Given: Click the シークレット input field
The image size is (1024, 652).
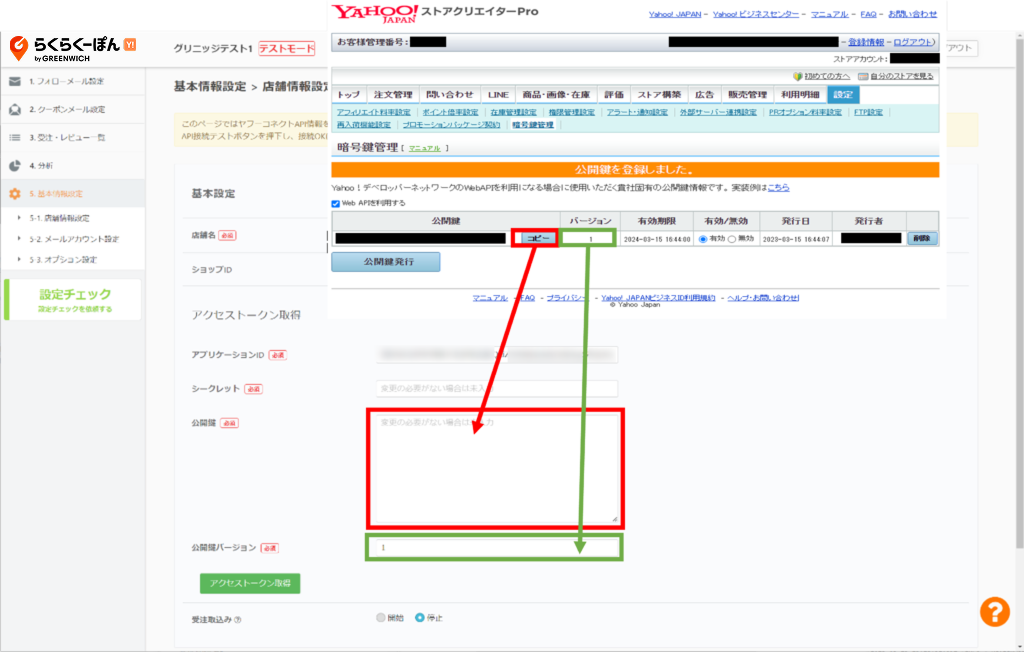Looking at the screenshot, I should click(x=497, y=389).
